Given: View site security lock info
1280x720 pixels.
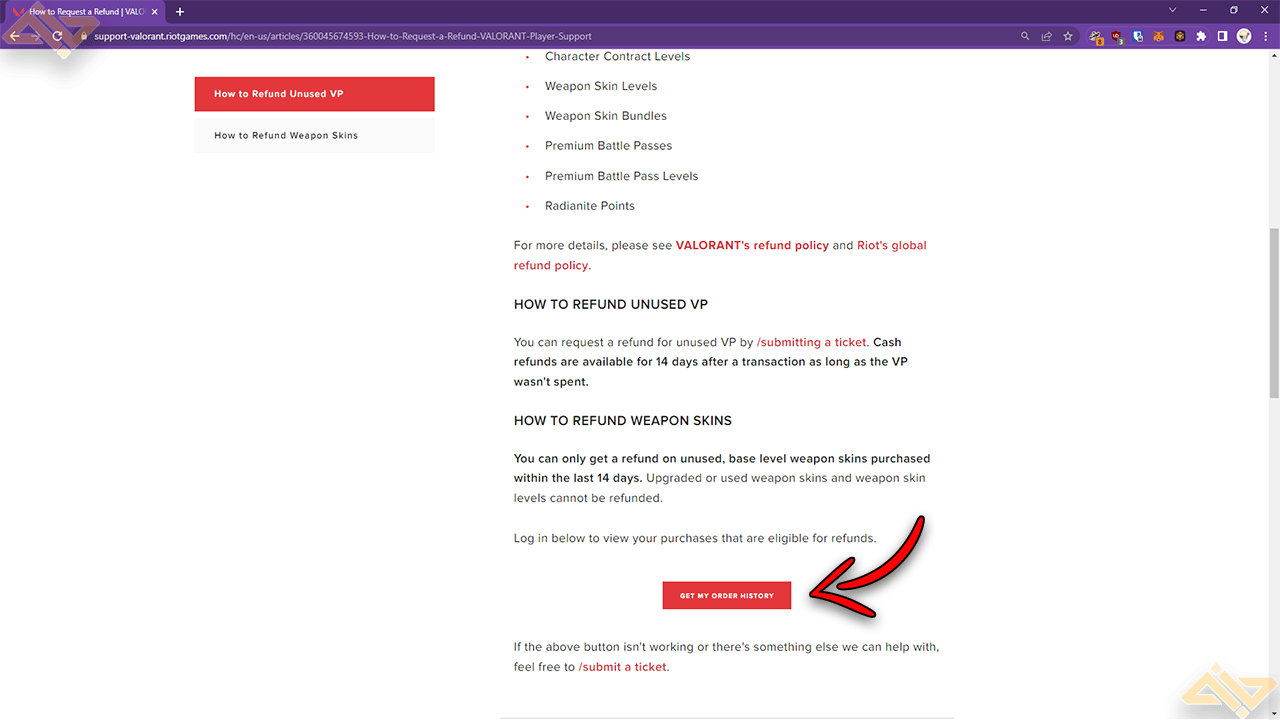Looking at the screenshot, I should 84,36.
